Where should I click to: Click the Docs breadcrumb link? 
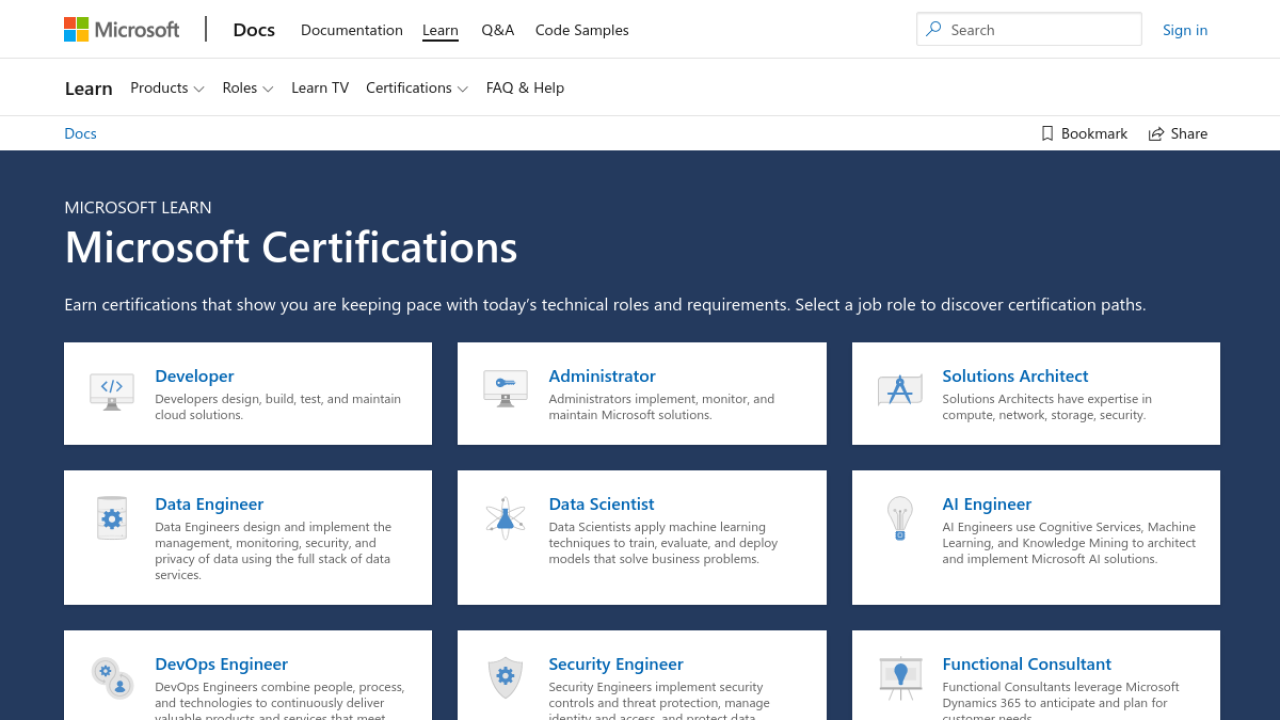point(80,133)
